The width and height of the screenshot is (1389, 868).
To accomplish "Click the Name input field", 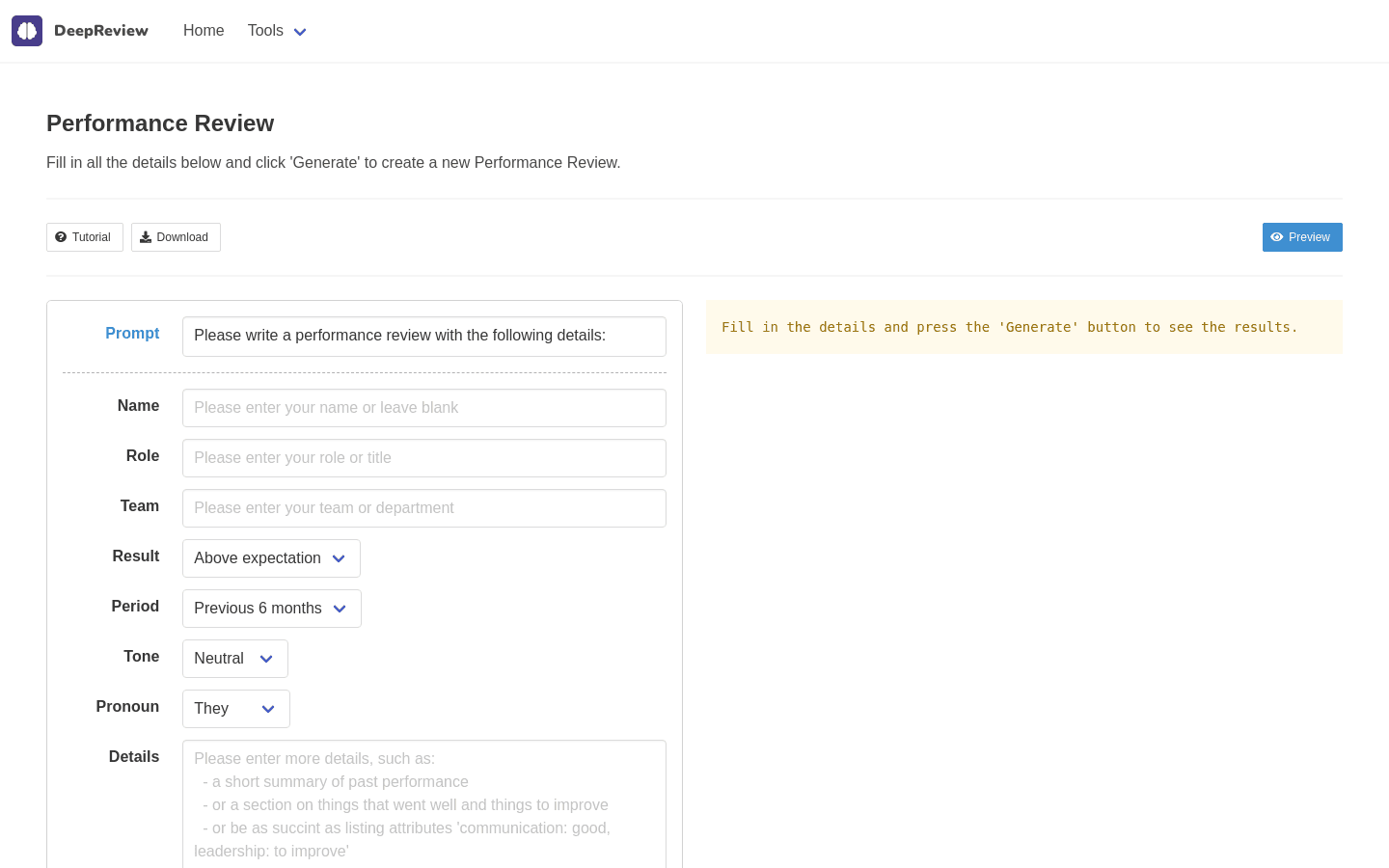I will point(424,407).
